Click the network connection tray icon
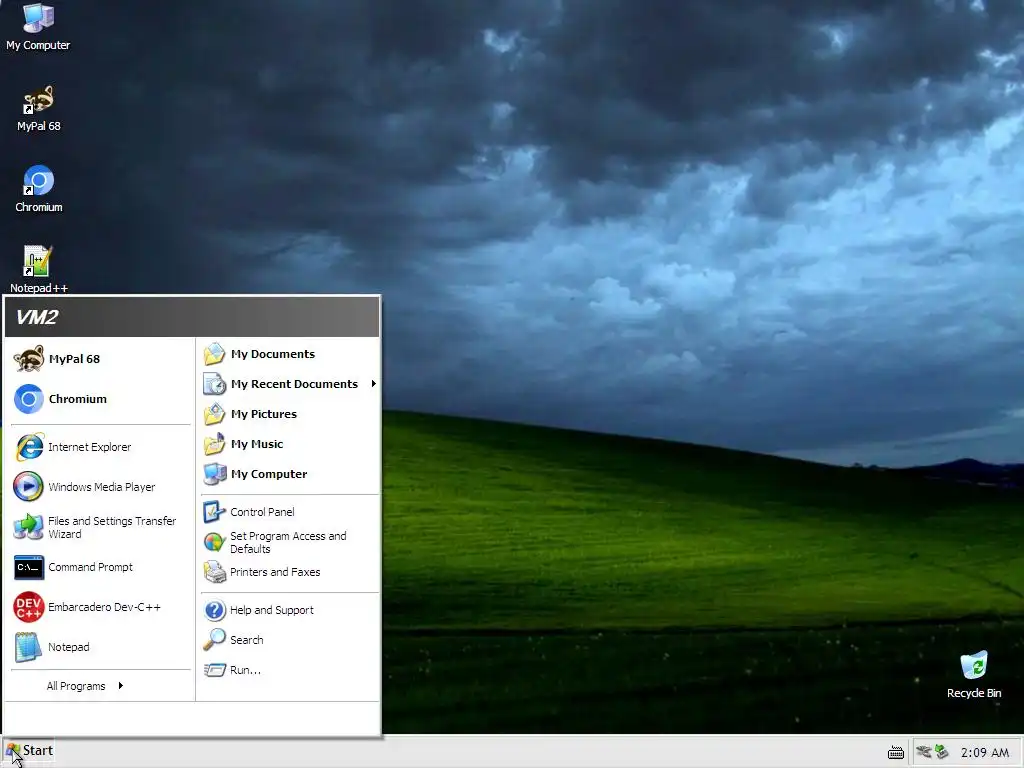The height and width of the screenshot is (768, 1024). [x=923, y=752]
